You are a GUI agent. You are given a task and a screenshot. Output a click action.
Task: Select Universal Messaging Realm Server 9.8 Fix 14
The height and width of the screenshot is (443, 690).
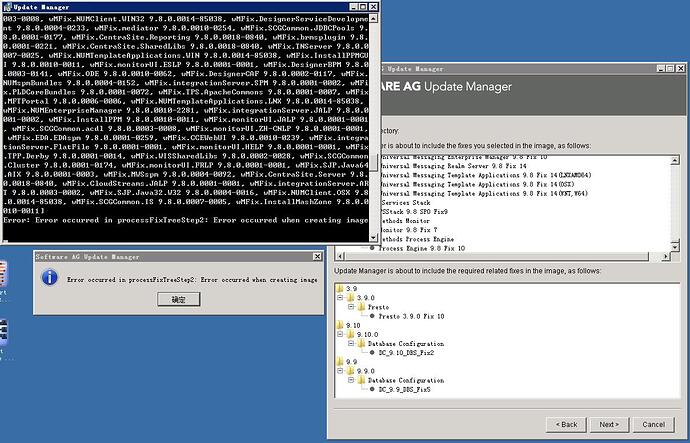click(452, 166)
